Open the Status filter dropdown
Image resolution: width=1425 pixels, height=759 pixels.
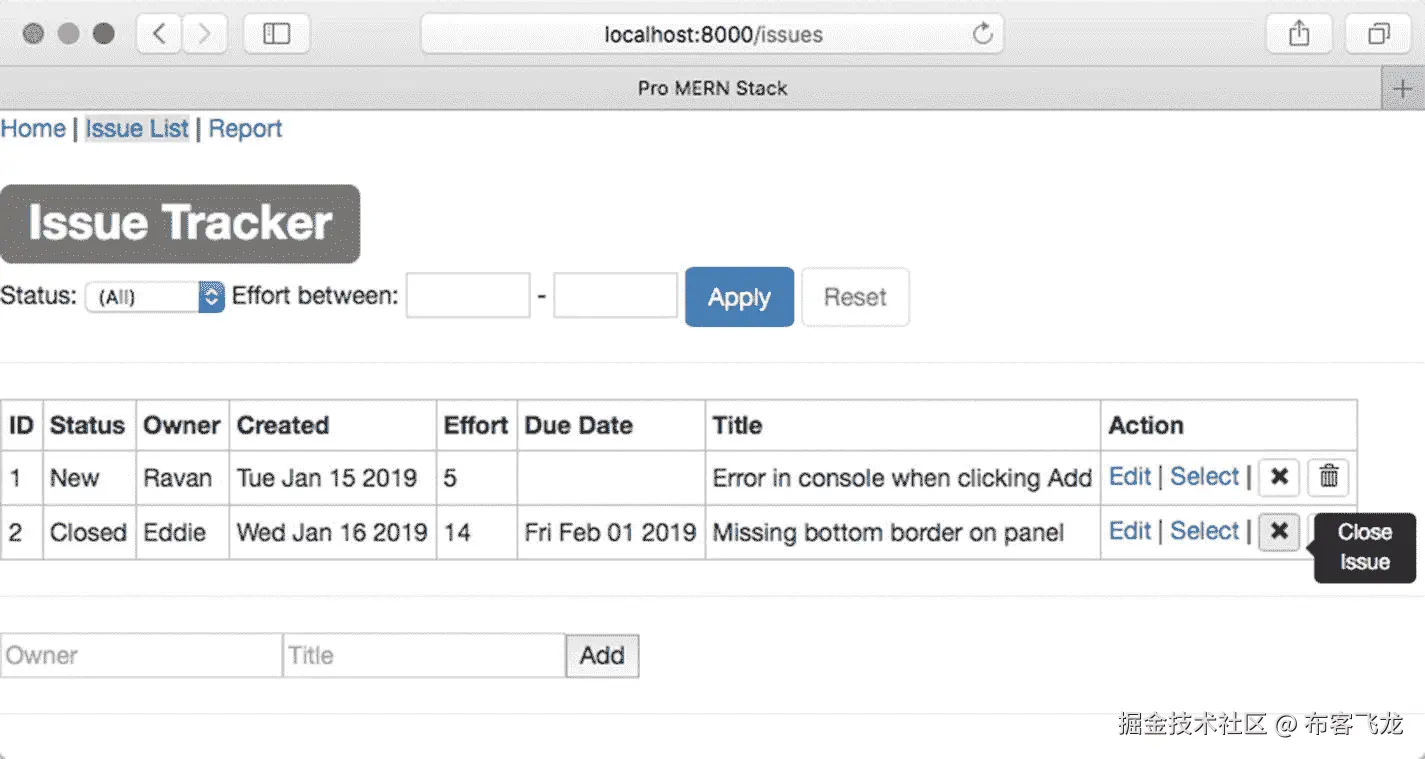154,297
